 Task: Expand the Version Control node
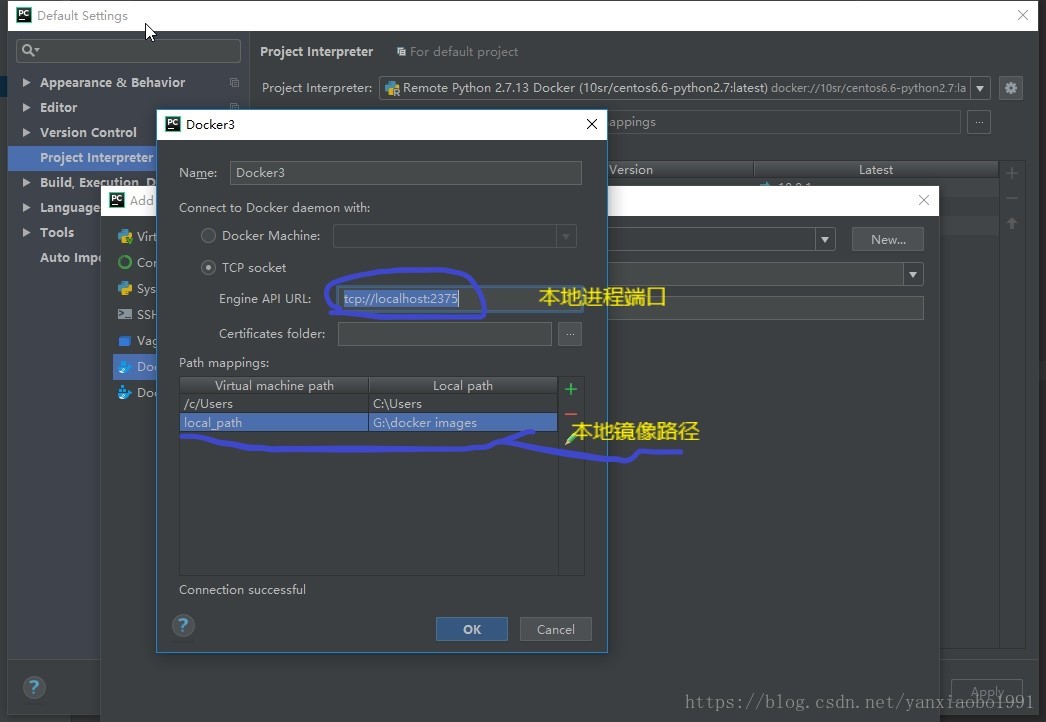26,132
